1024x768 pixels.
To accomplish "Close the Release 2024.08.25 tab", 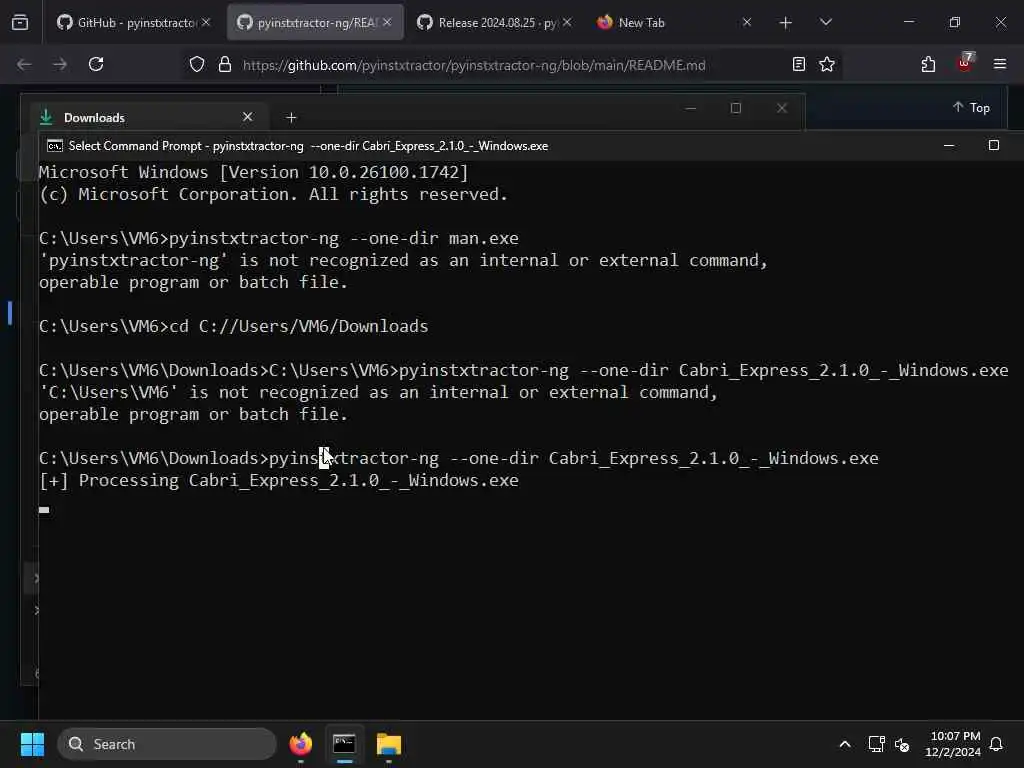I will click(x=567, y=23).
